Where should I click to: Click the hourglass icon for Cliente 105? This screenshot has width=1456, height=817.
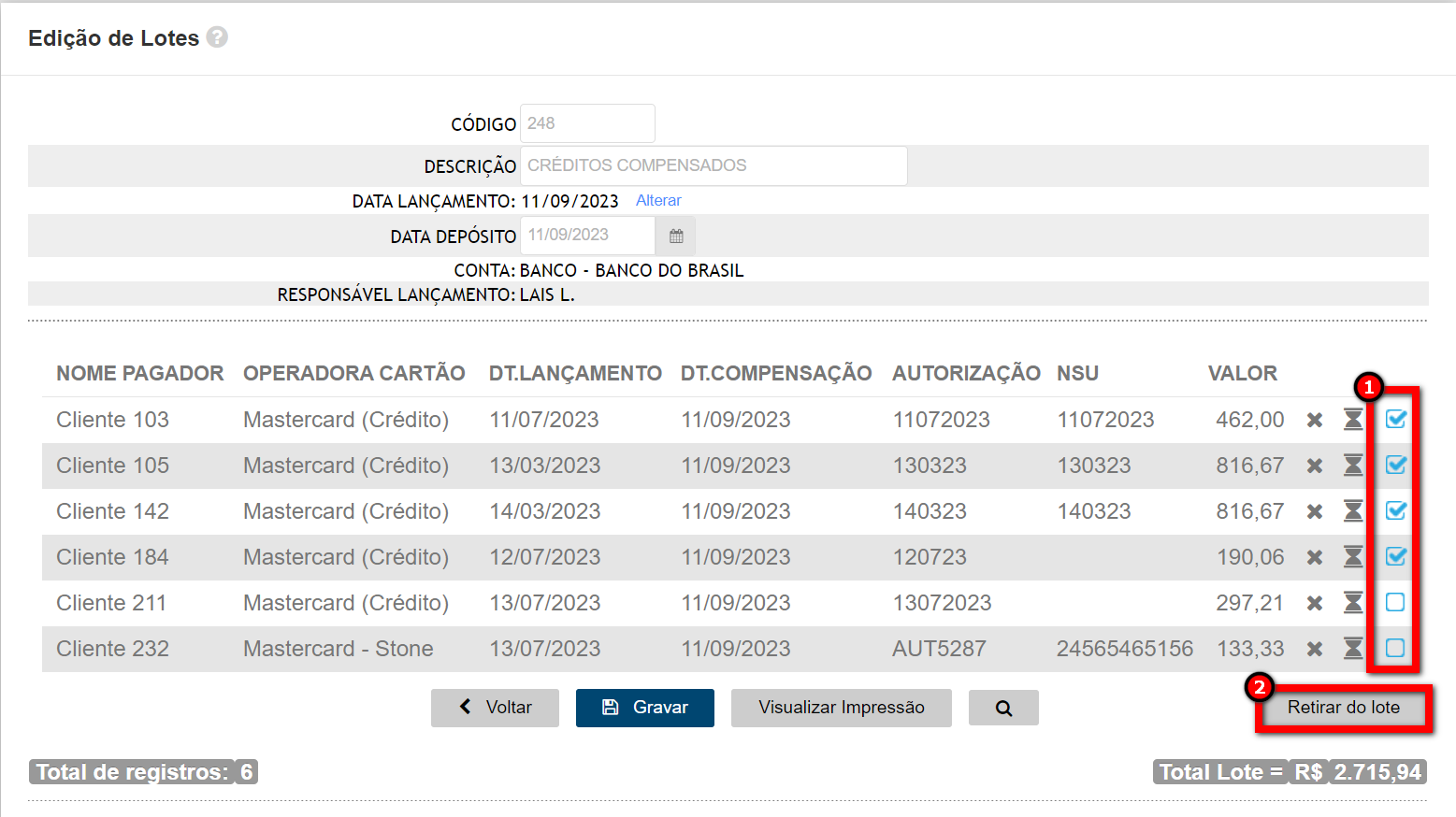pyautogui.click(x=1352, y=466)
